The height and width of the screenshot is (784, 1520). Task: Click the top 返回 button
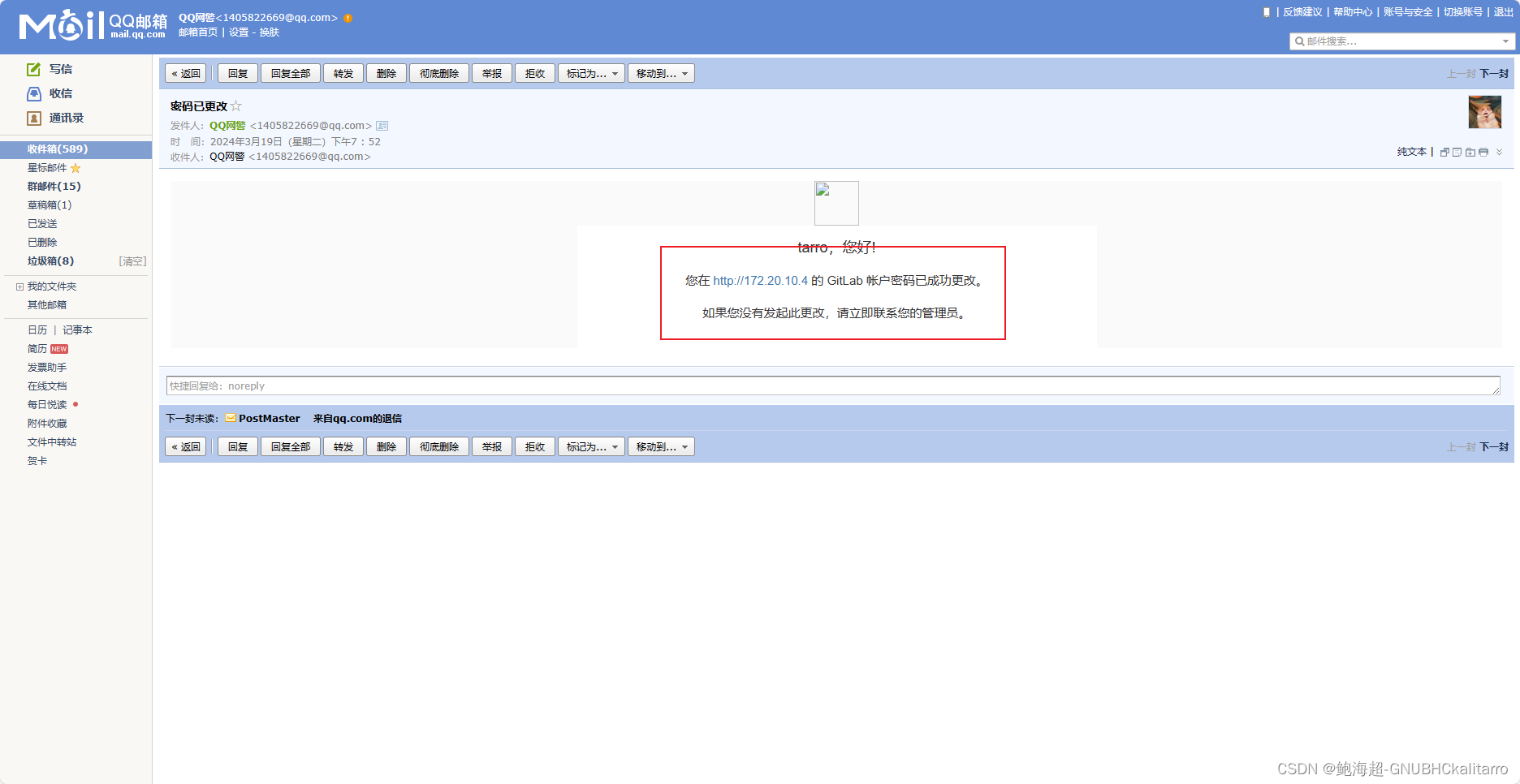(186, 74)
